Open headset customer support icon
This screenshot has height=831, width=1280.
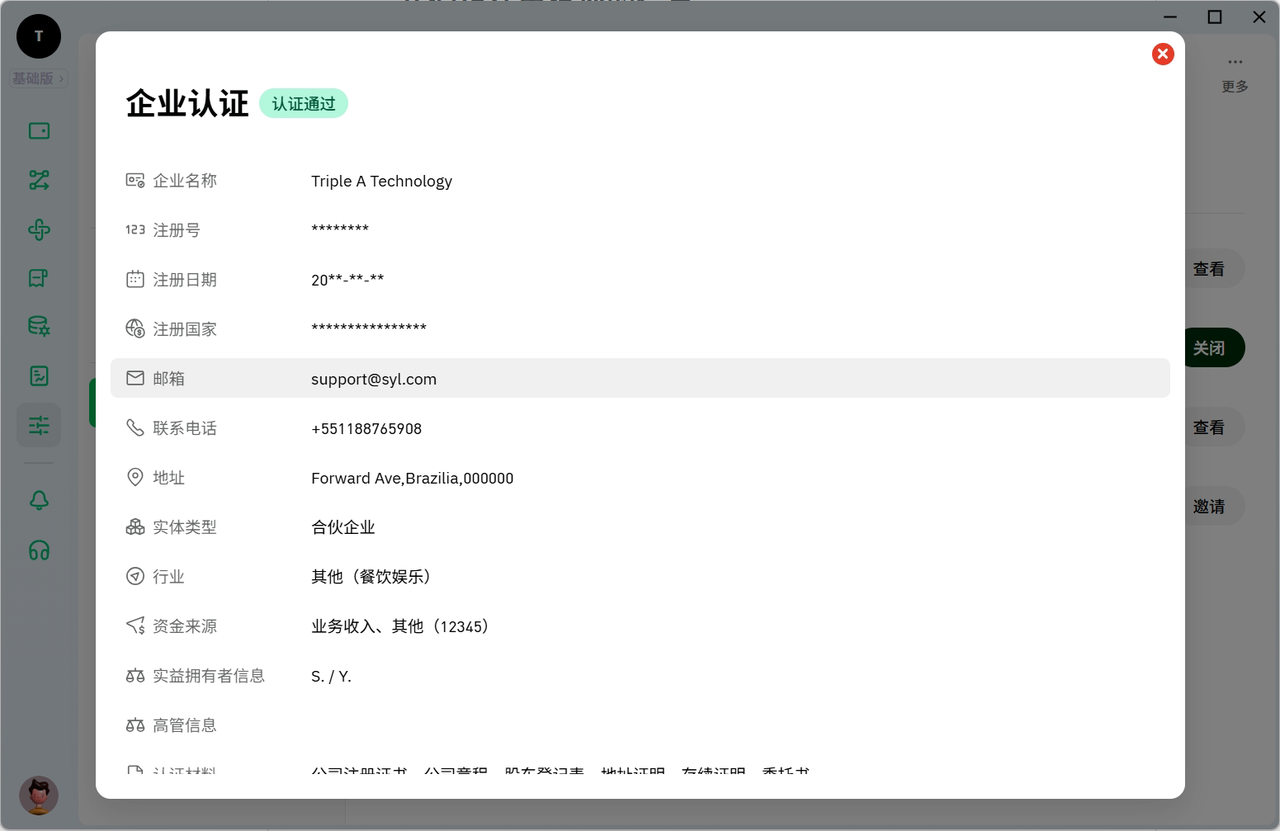coord(39,550)
